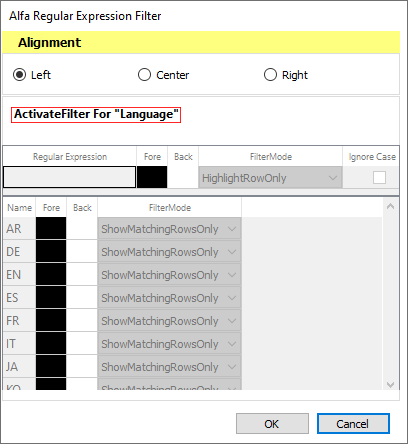
Task: Click the Fore color swatch for IT
Action: tap(51, 344)
